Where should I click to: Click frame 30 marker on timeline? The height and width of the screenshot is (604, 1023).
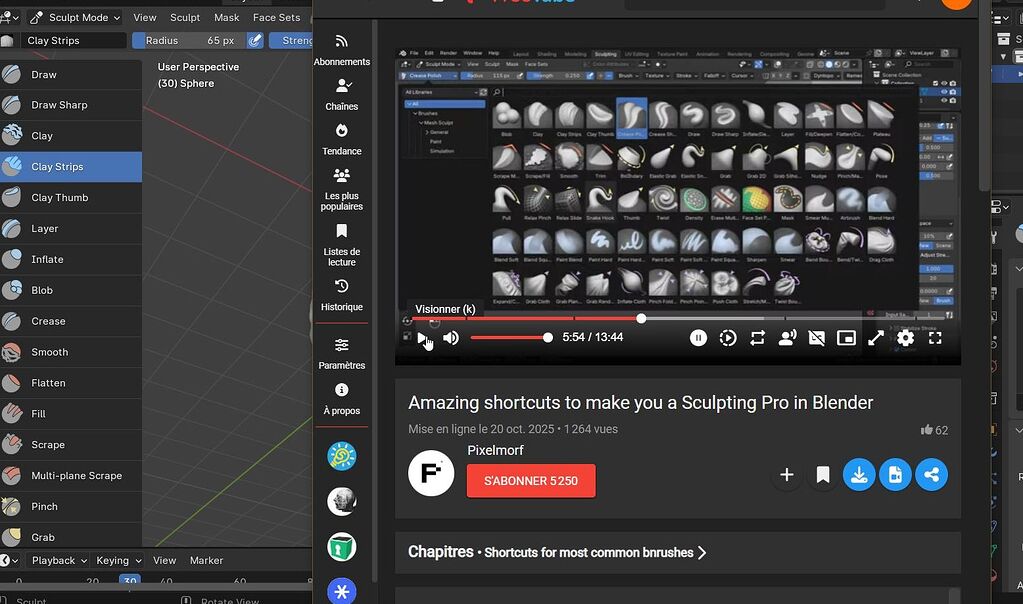tap(130, 580)
